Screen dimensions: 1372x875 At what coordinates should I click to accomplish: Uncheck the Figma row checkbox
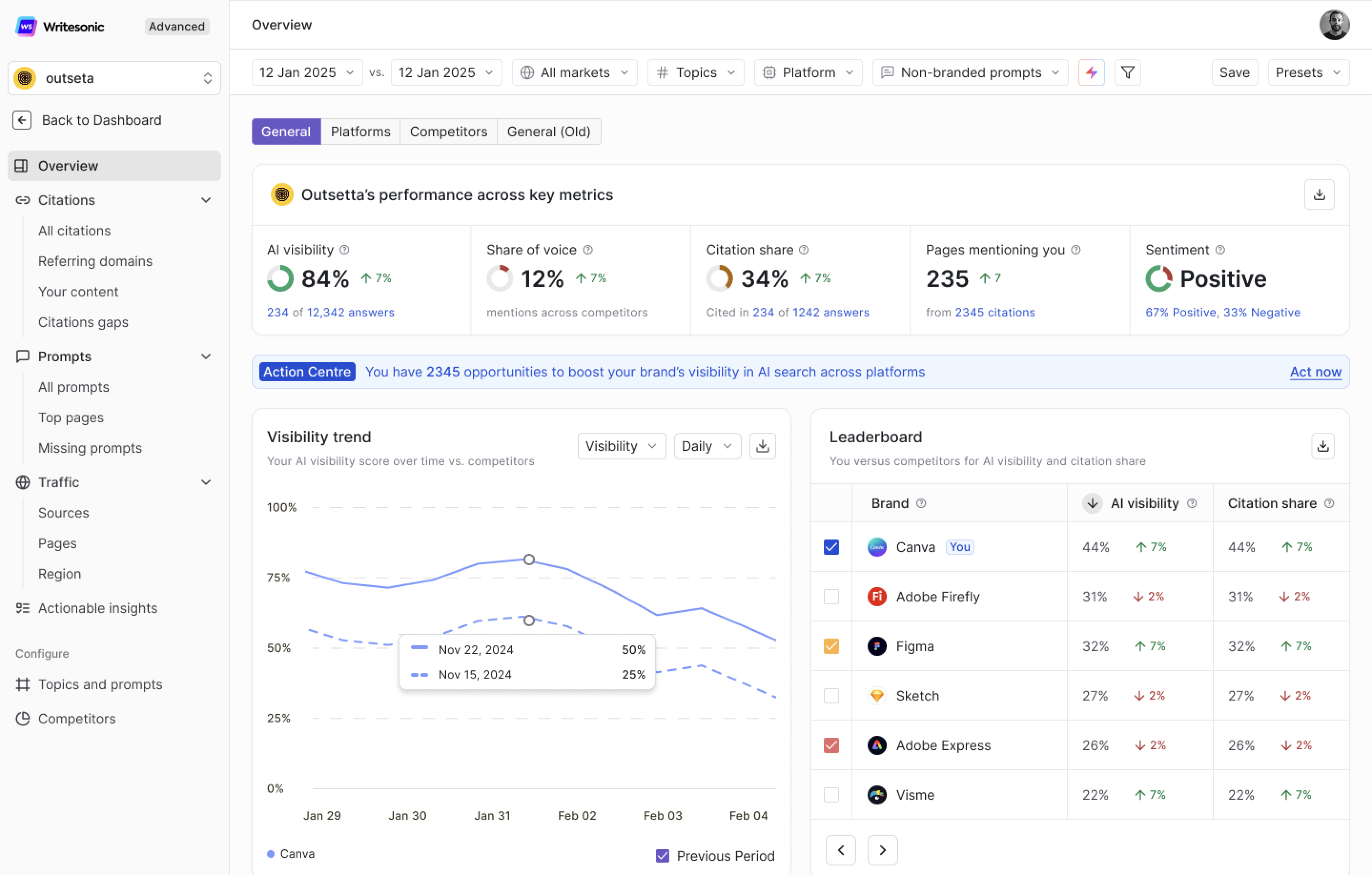pyautogui.click(x=831, y=646)
